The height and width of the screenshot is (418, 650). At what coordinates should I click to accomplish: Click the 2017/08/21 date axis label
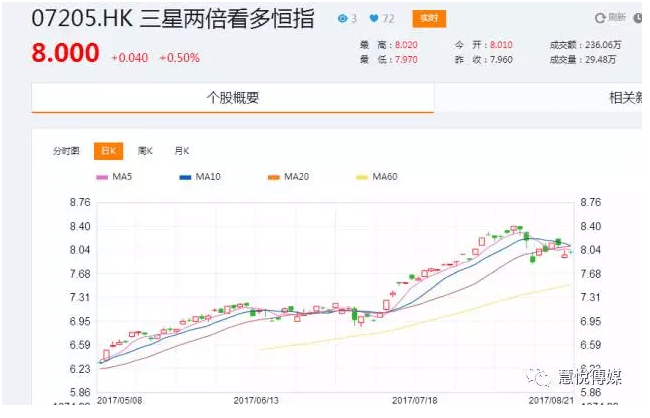(x=551, y=401)
